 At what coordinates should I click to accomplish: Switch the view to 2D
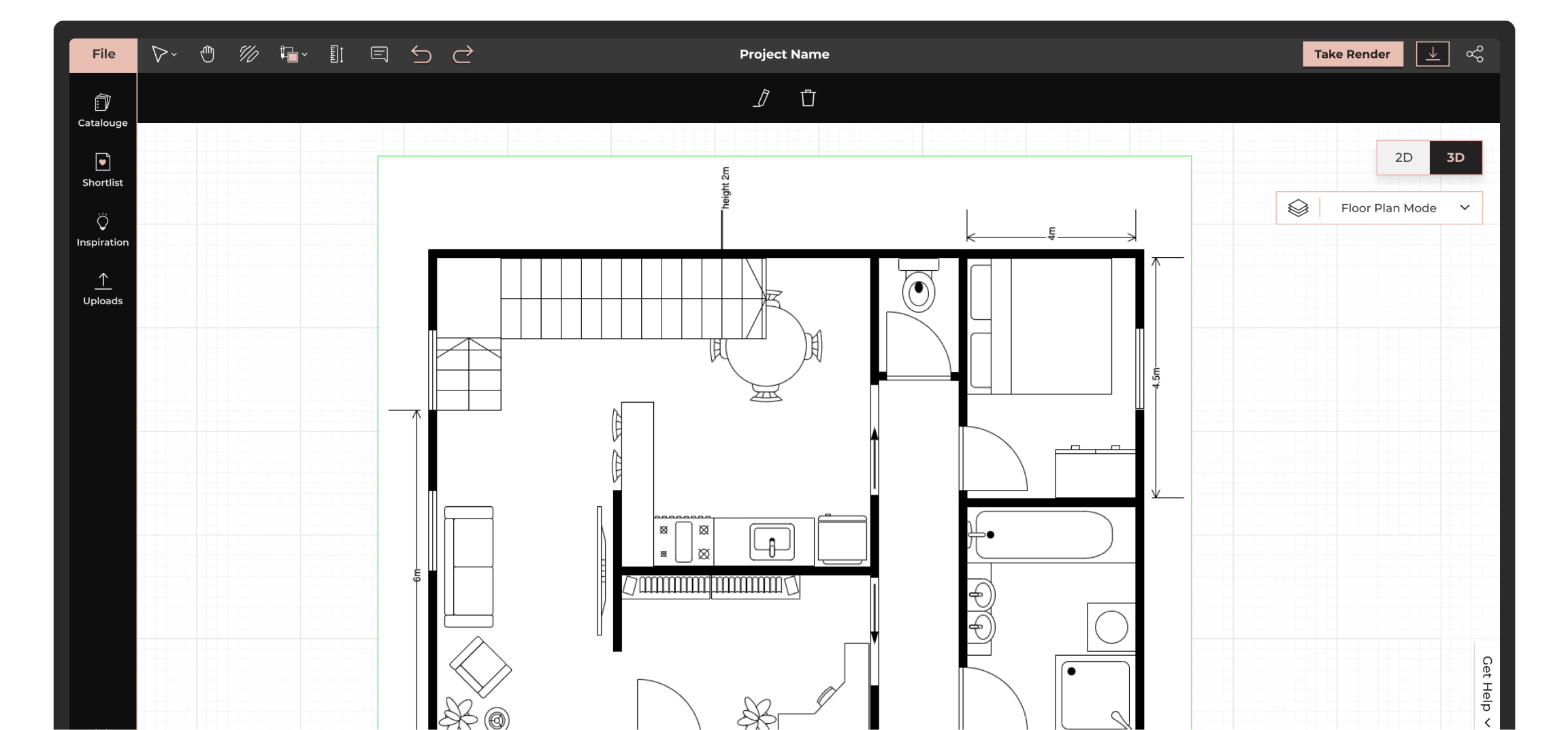point(1403,157)
